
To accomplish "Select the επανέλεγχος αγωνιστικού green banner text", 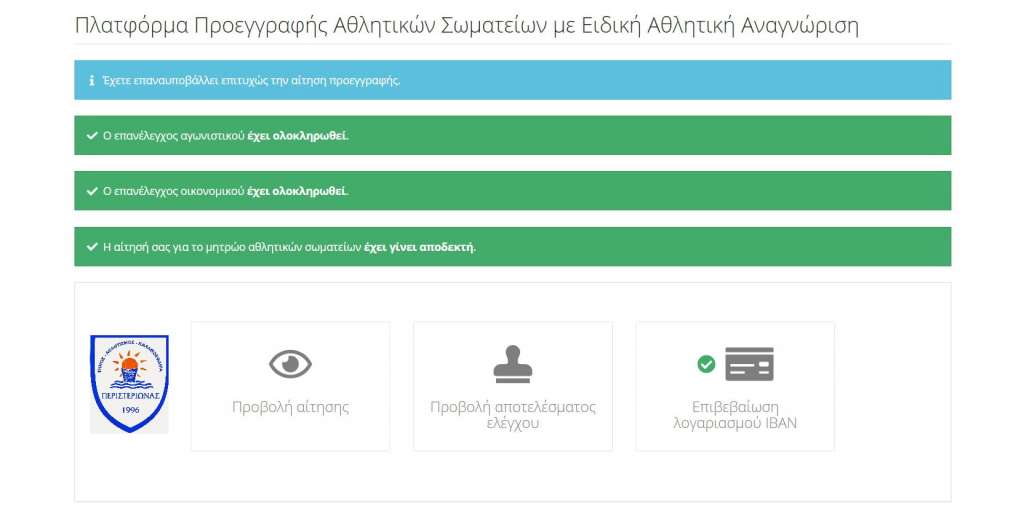I will 174,135.
